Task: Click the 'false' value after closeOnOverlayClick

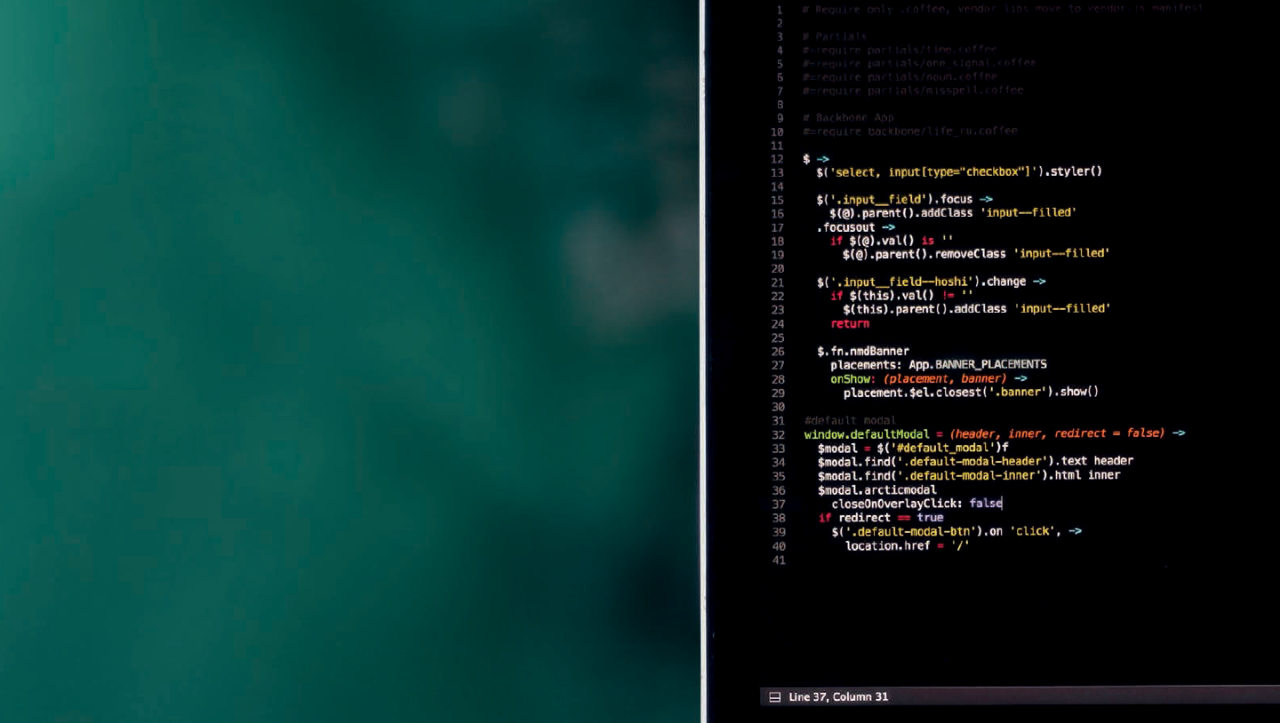Action: tap(984, 504)
